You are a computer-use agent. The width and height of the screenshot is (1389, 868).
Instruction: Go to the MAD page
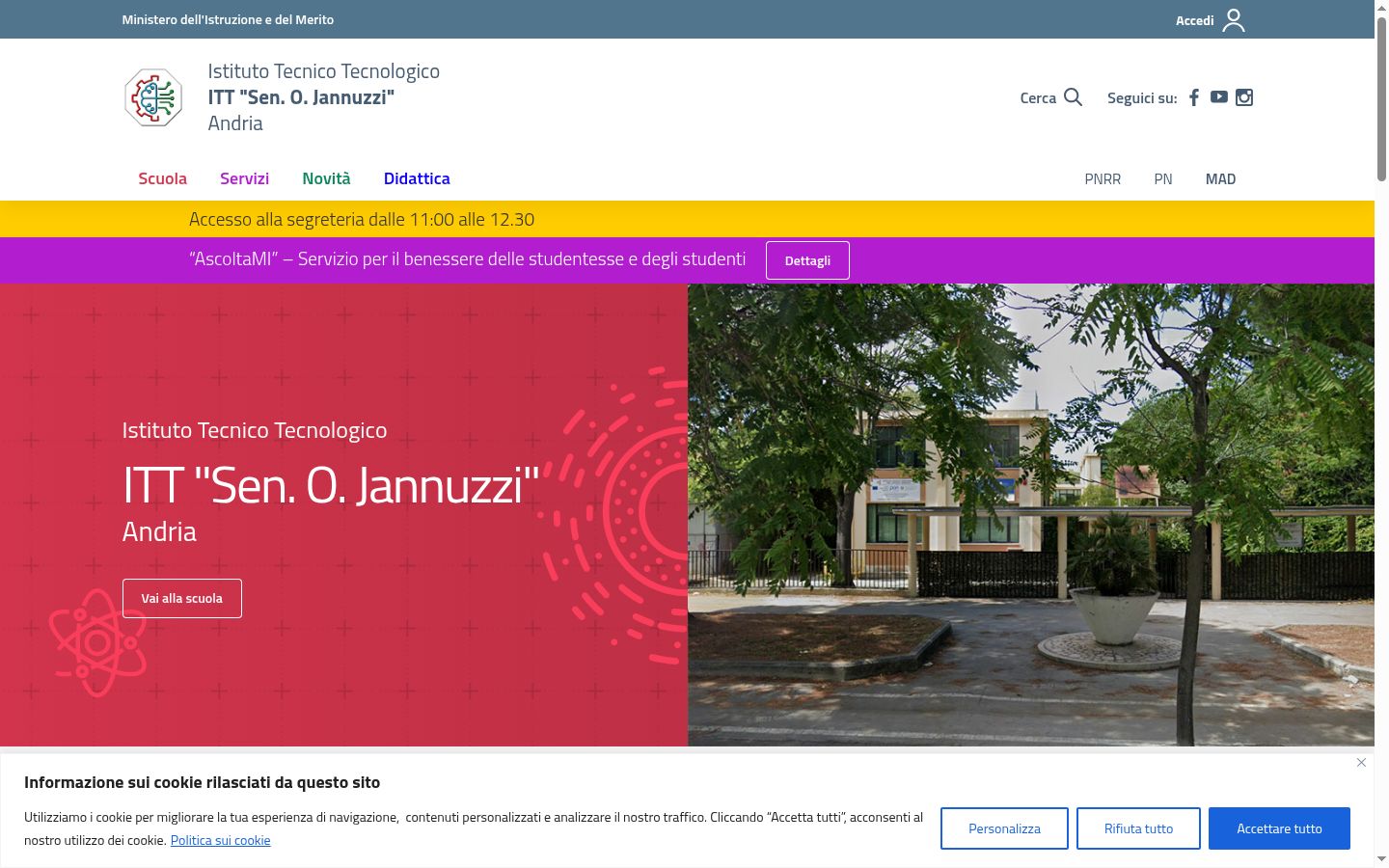(x=1220, y=179)
